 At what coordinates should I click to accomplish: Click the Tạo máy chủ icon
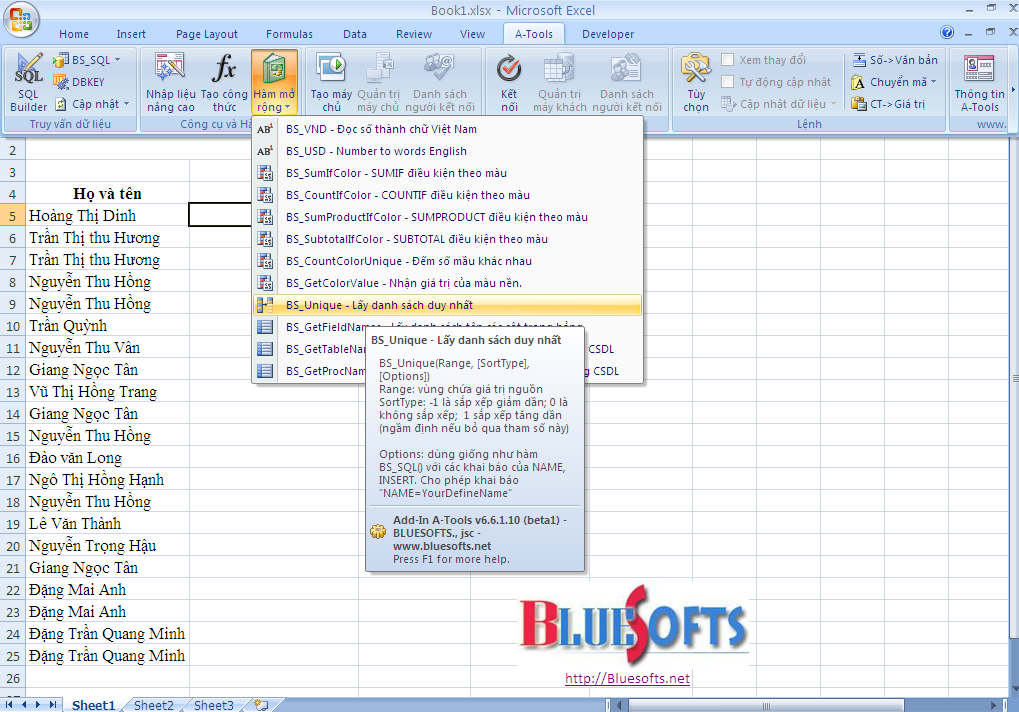tap(331, 68)
